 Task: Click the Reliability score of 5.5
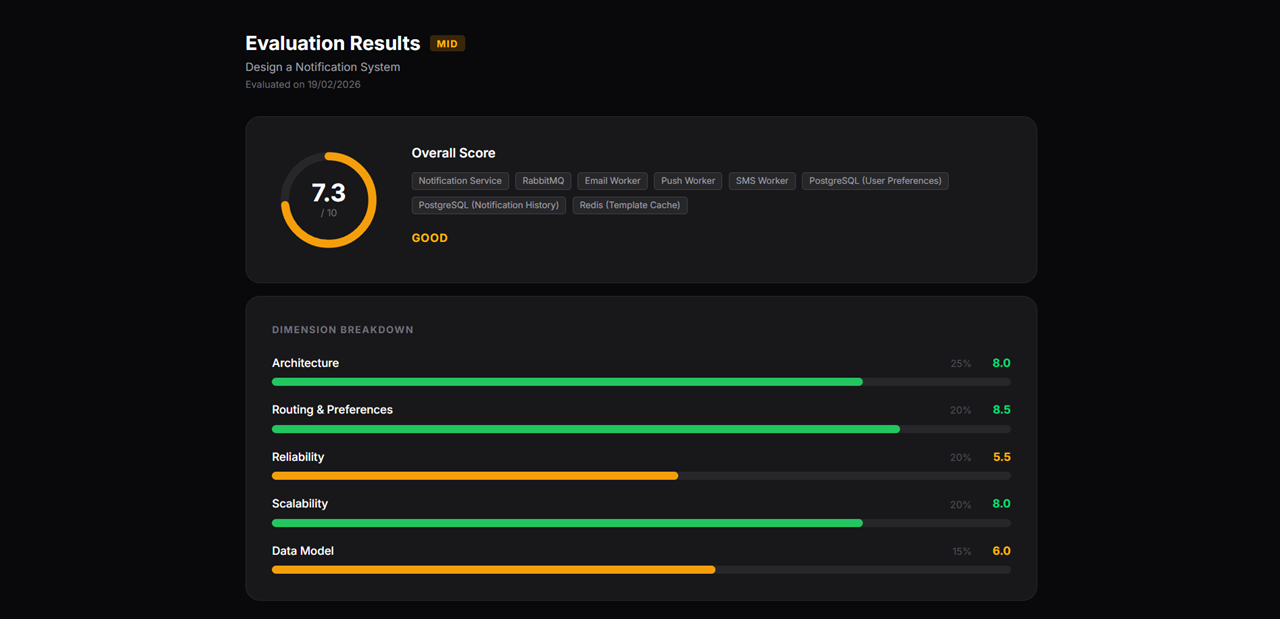[x=1001, y=456]
